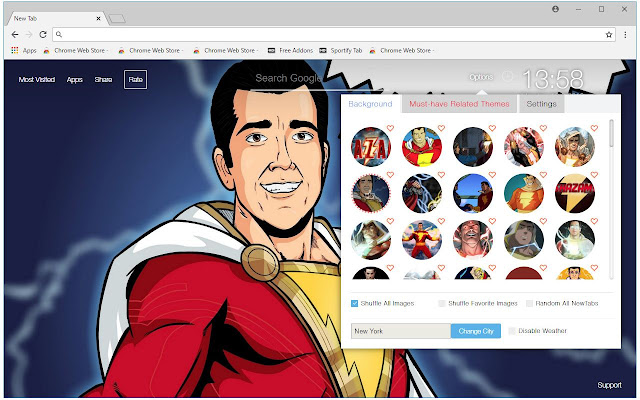Select the SHAZAM! logo background thumbnail
The height and width of the screenshot is (400, 640).
pos(575,193)
